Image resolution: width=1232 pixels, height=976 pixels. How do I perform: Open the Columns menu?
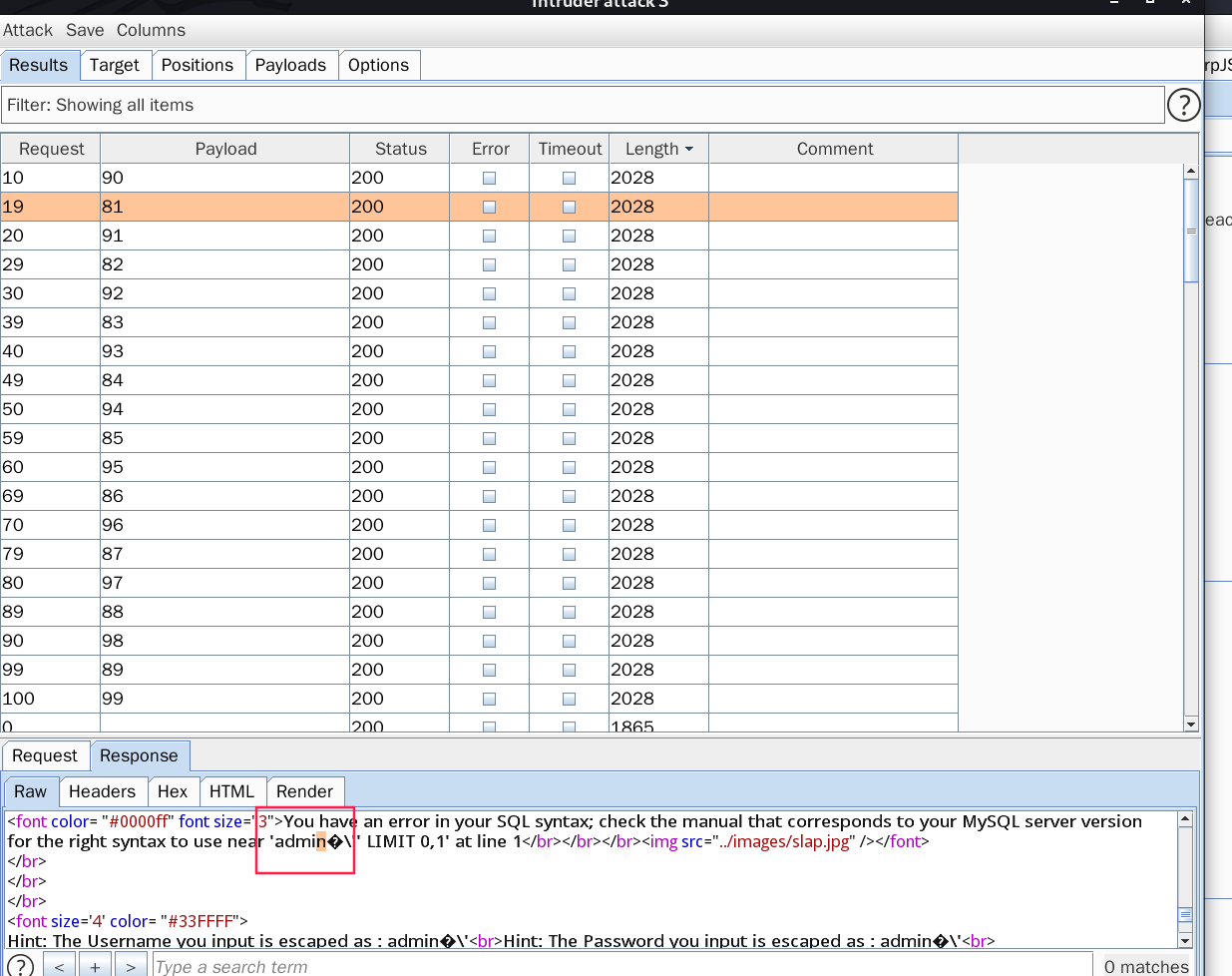pos(151,30)
